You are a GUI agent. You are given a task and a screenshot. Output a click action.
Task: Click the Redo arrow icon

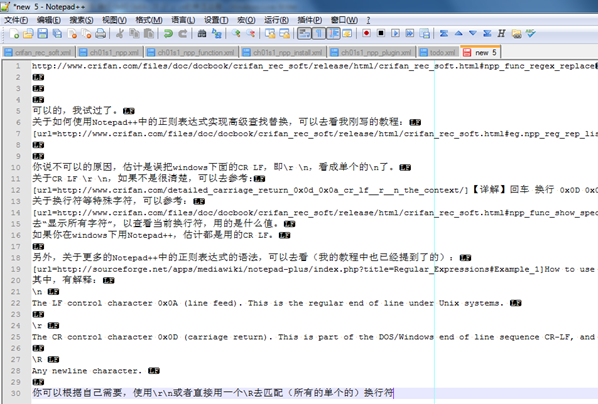[x=183, y=34]
